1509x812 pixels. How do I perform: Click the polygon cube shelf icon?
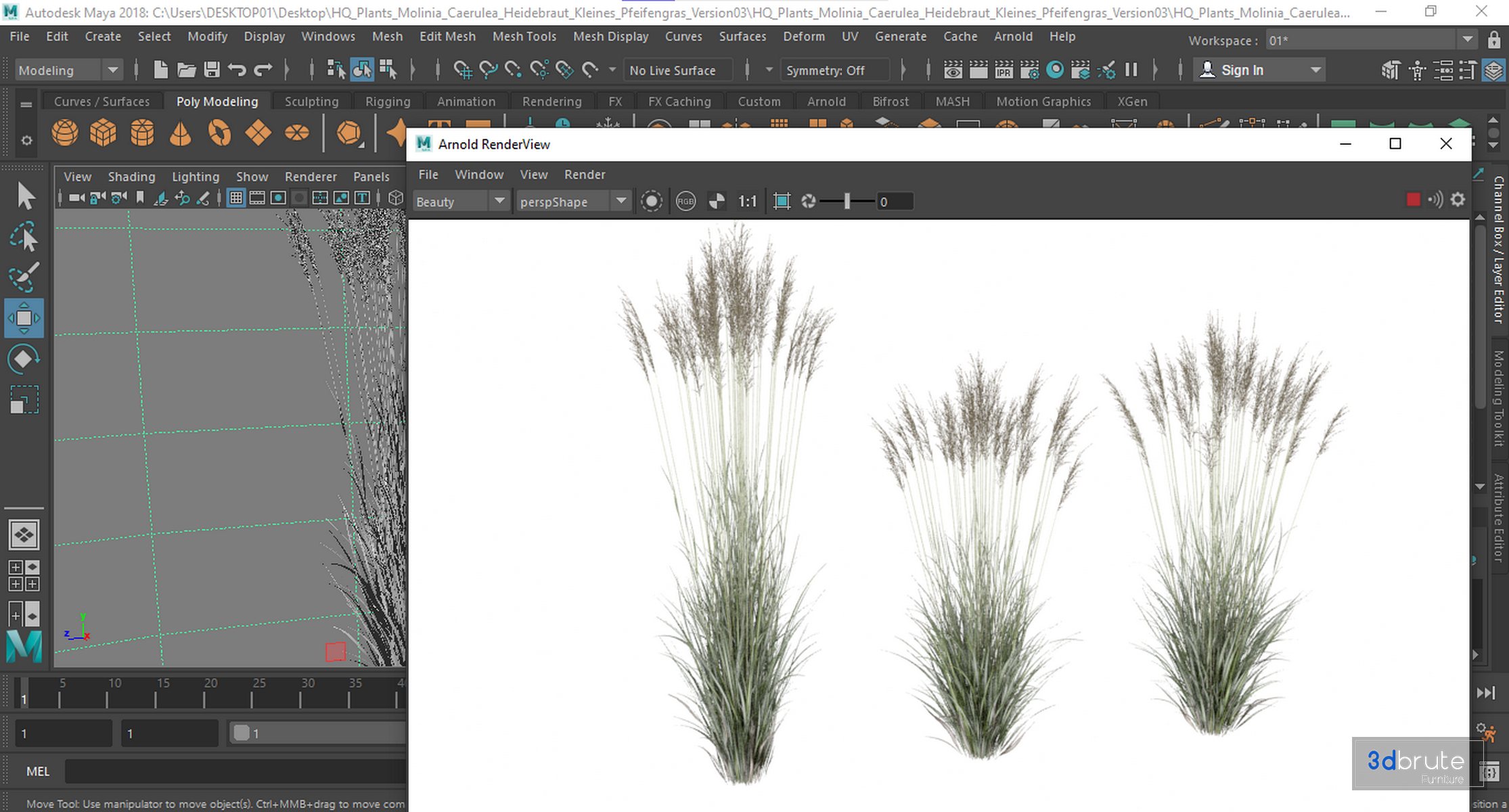coord(104,133)
